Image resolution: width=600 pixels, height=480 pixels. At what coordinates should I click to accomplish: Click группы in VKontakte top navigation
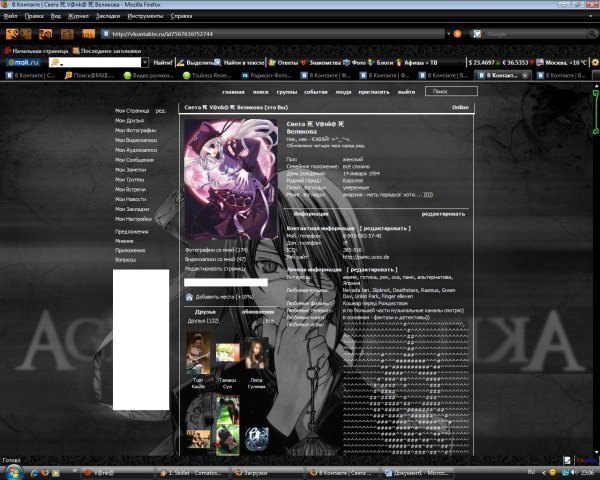(x=287, y=92)
